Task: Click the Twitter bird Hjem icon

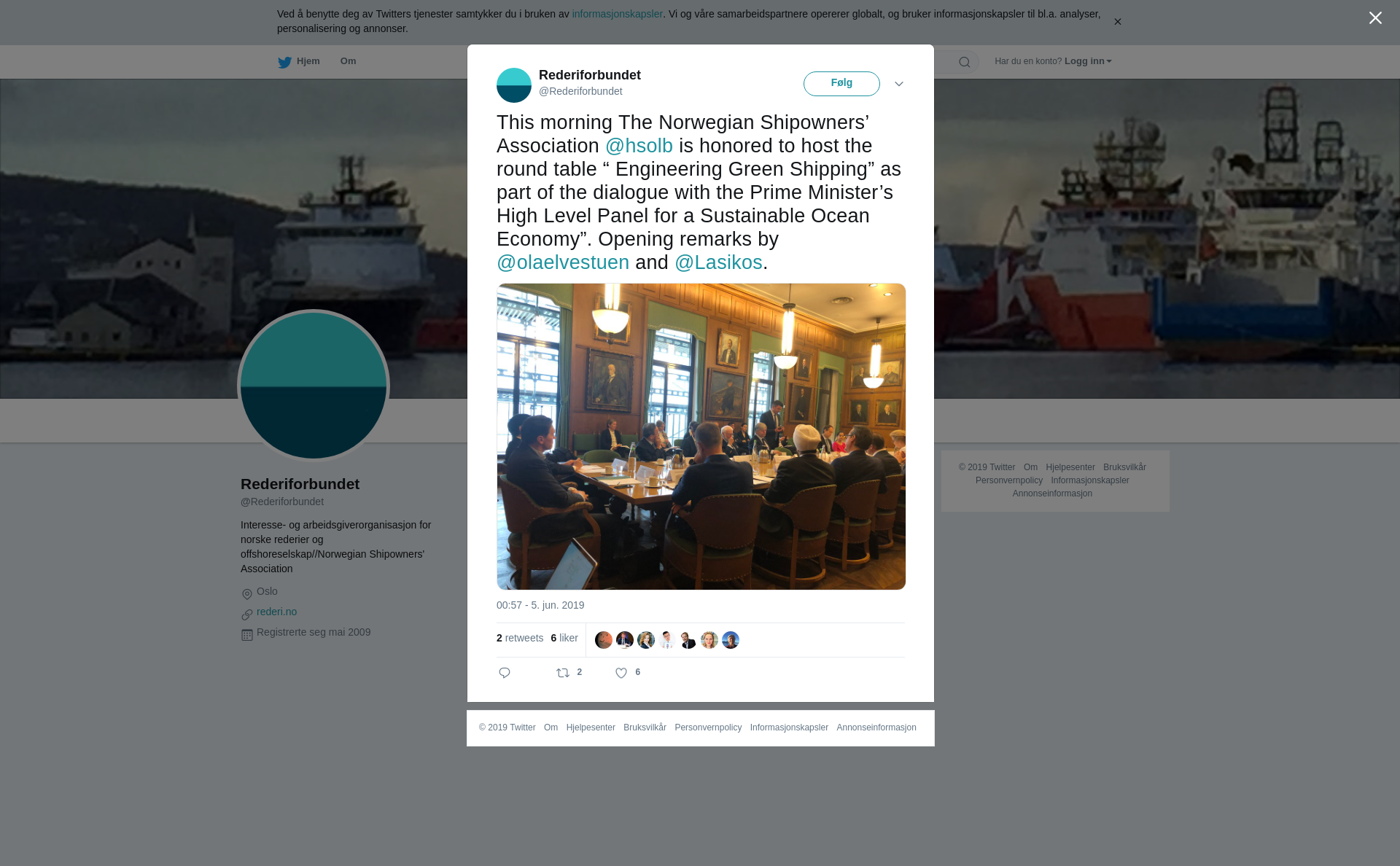Action: coord(284,62)
